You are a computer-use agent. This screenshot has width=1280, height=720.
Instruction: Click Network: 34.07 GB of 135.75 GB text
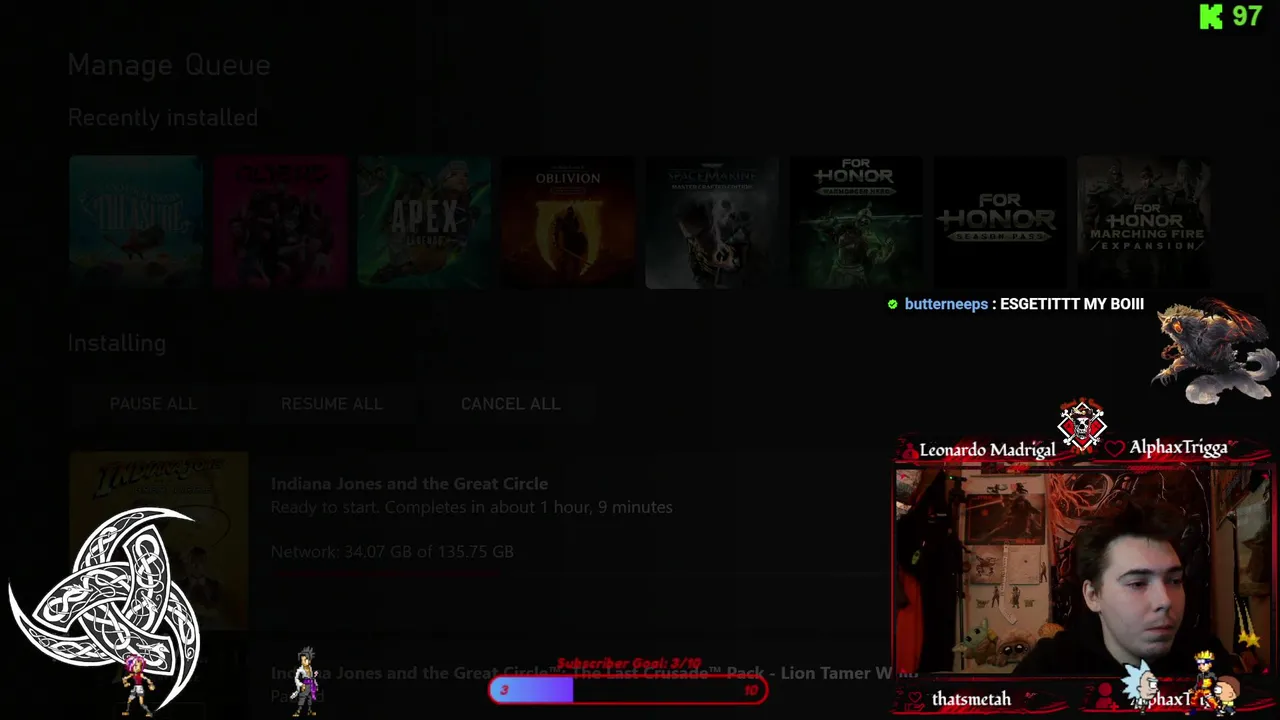point(392,552)
